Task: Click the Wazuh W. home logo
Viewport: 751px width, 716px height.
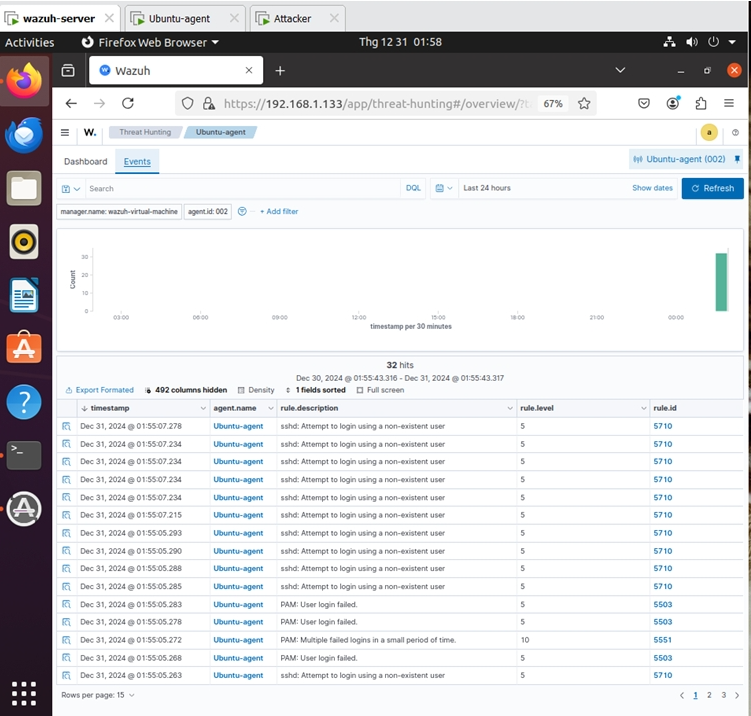Action: [x=90, y=132]
